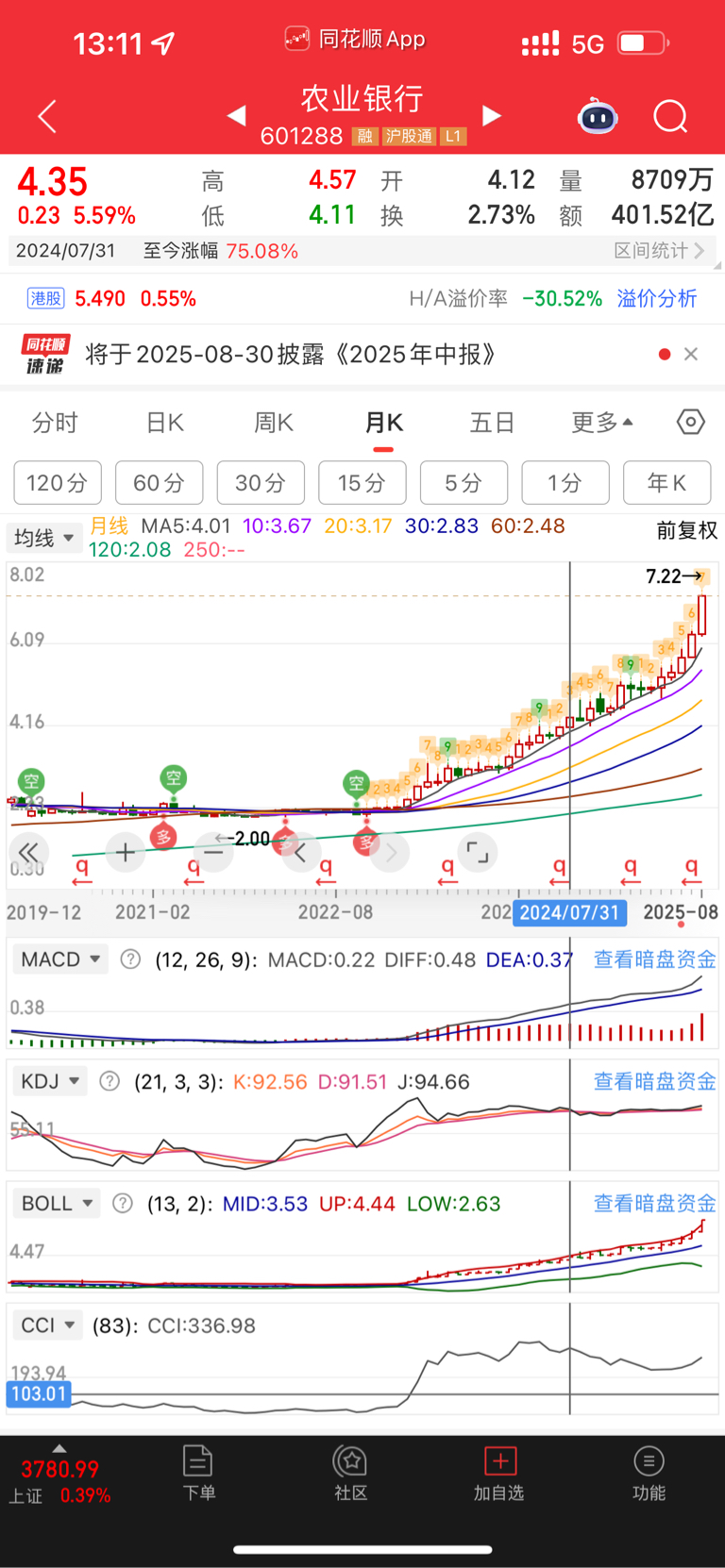Open the MACD indicator dropdown

(60, 959)
